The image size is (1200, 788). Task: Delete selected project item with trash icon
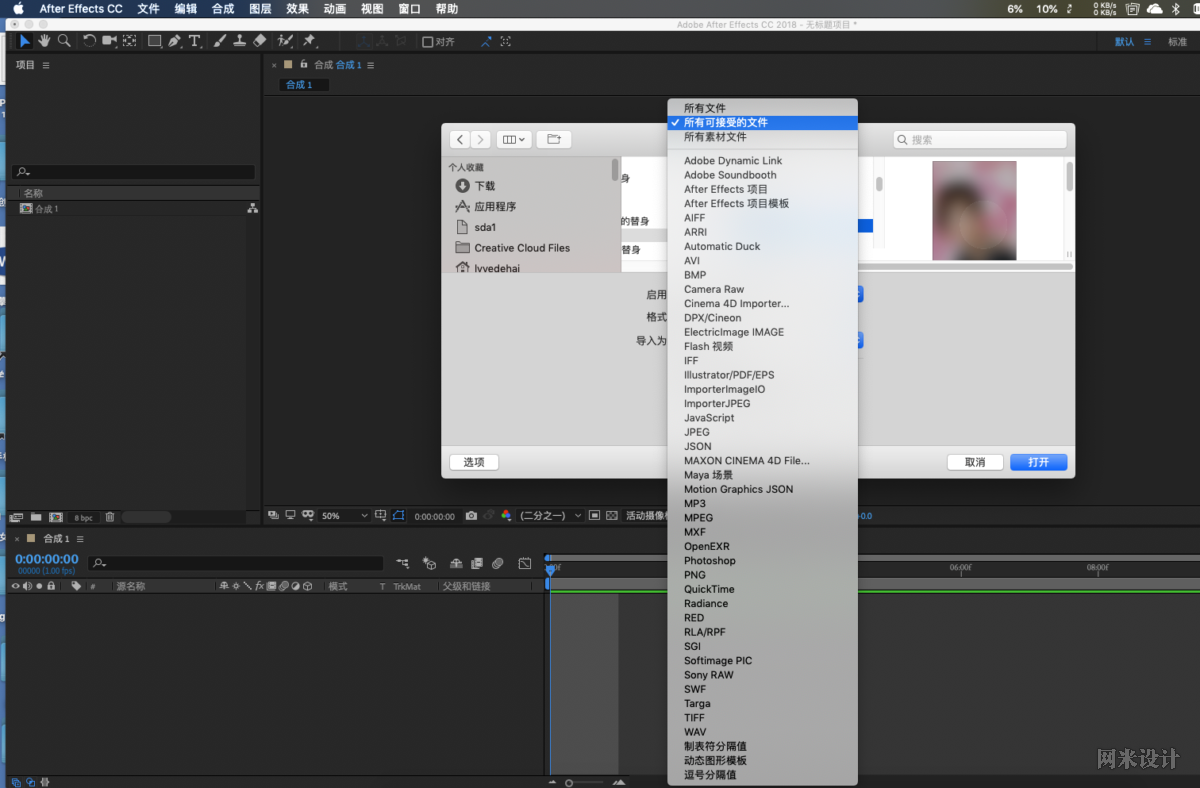click(110, 517)
